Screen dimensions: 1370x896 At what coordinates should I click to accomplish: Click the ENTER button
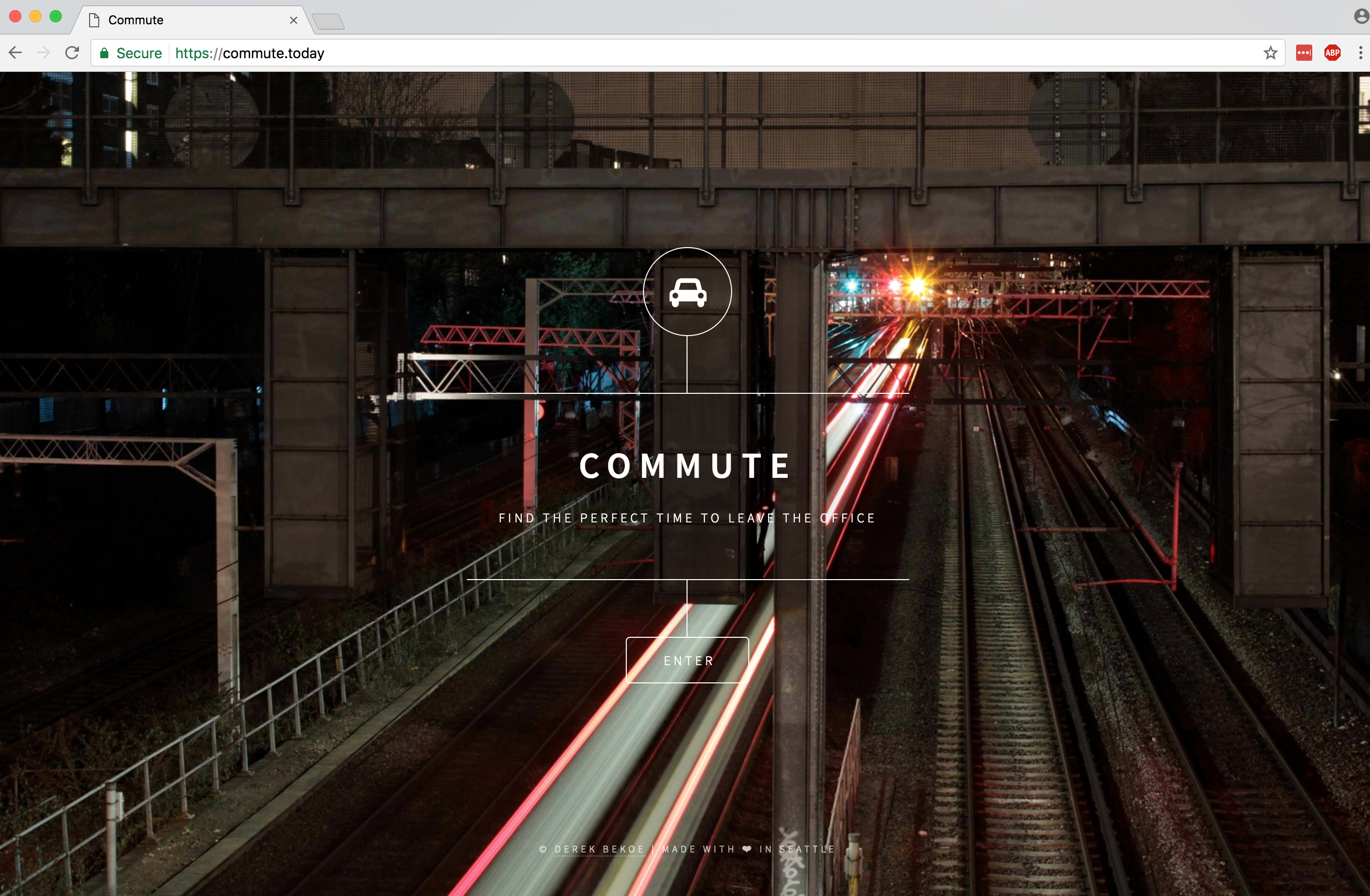pos(688,660)
